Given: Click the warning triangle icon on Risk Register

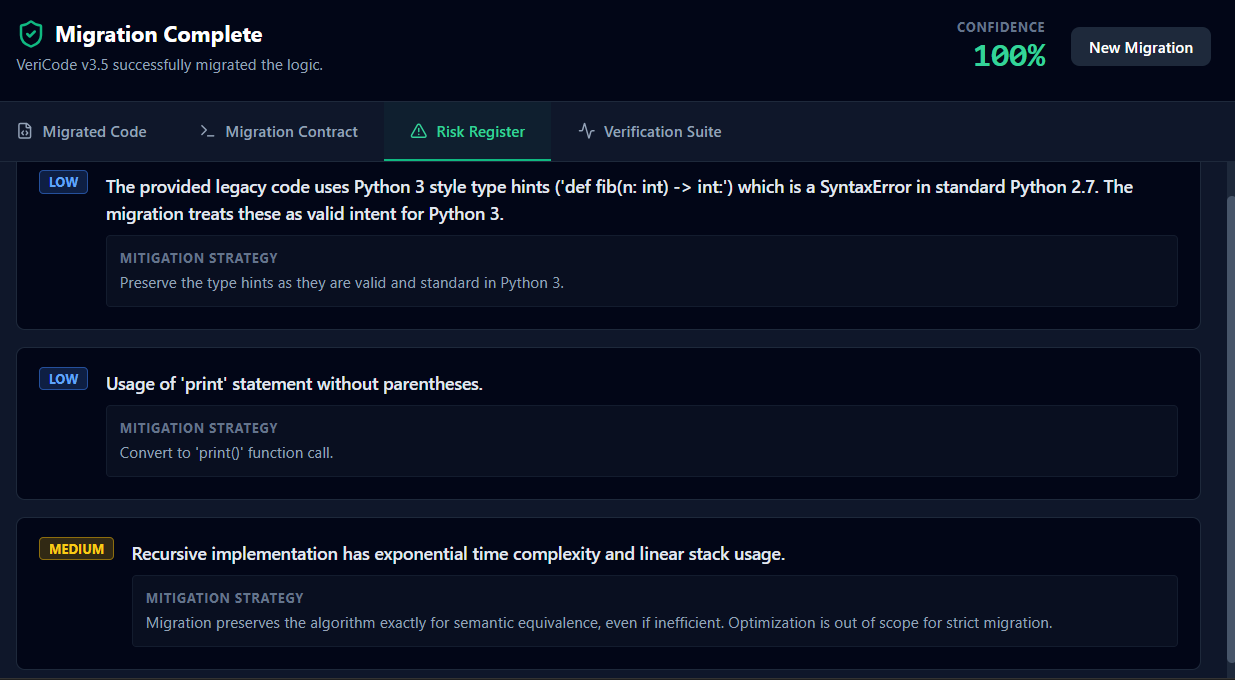Looking at the screenshot, I should click(419, 132).
